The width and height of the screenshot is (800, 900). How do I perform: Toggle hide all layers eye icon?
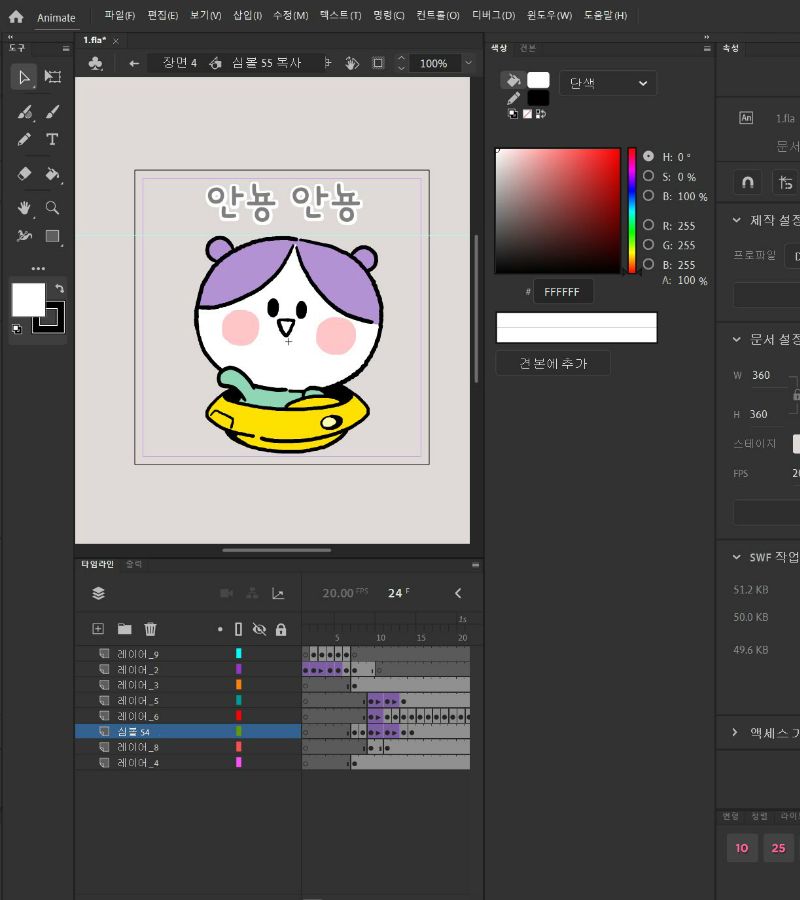pyautogui.click(x=259, y=629)
